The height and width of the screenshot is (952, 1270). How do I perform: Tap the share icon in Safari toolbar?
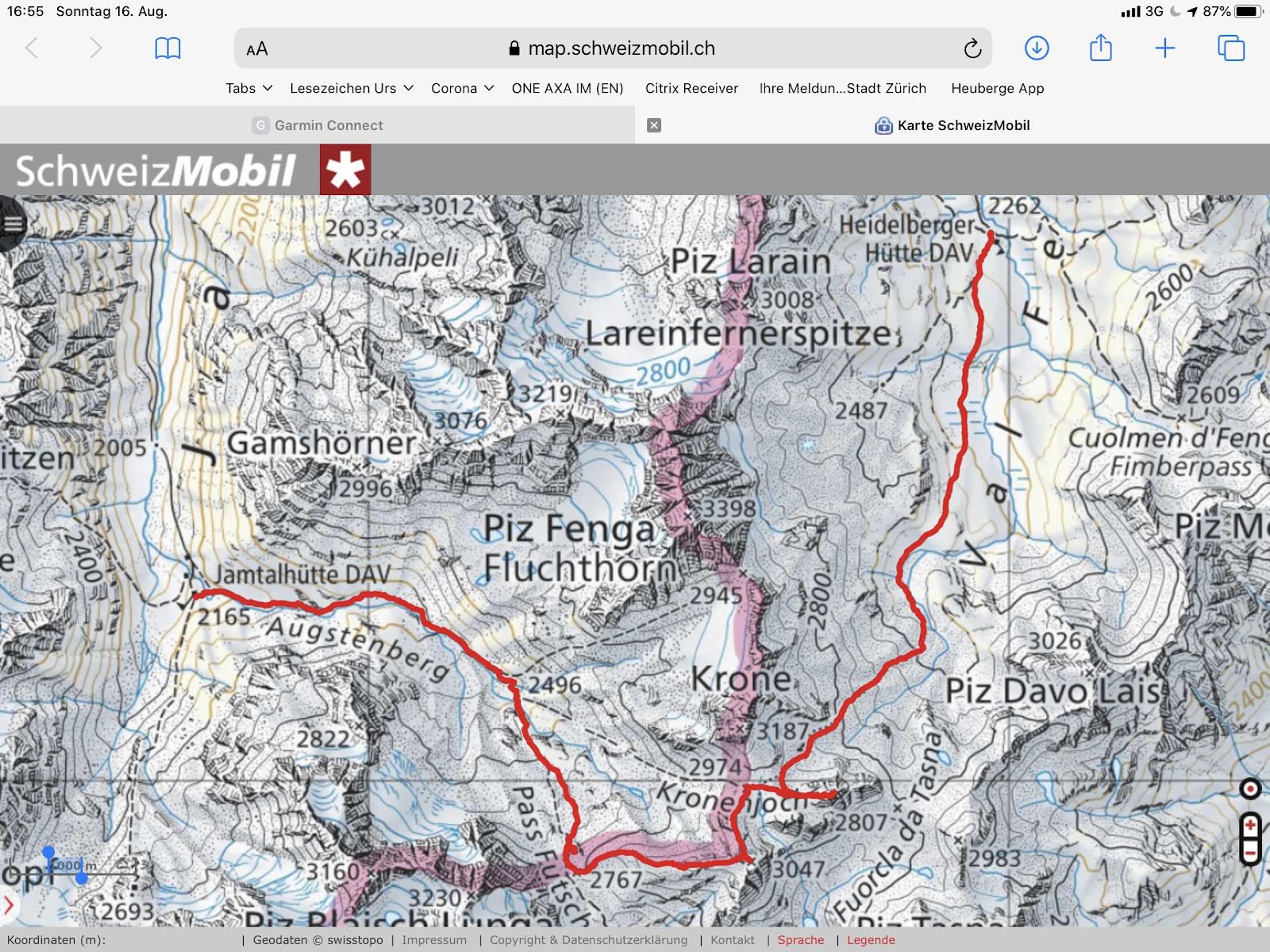[1101, 48]
